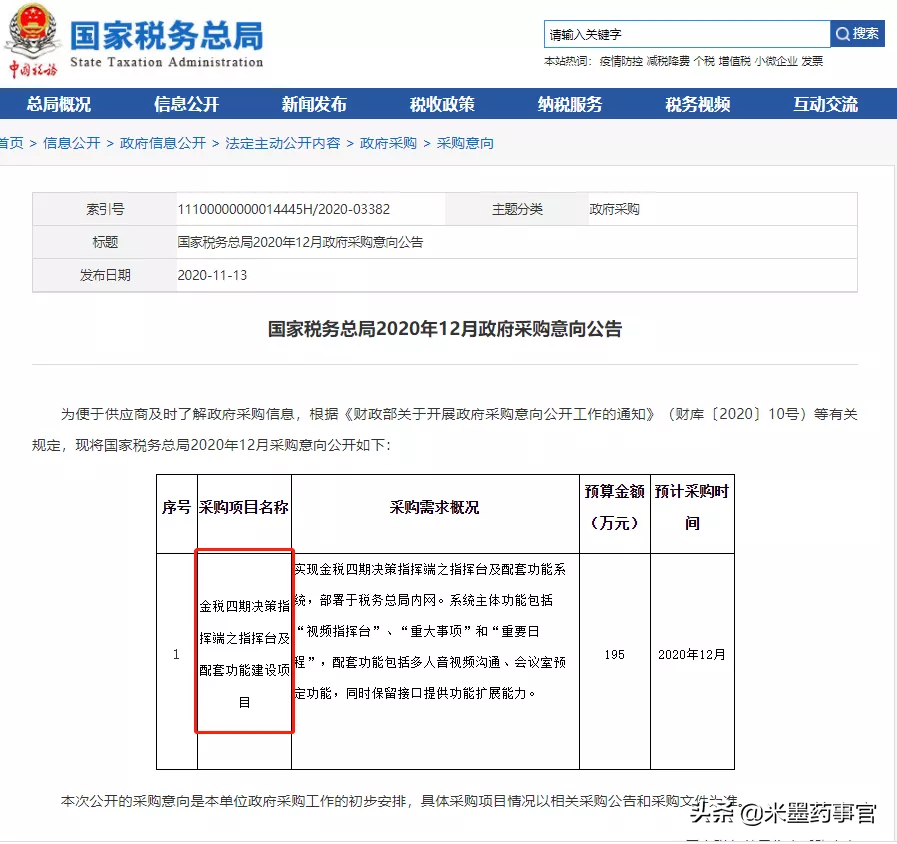Open the 新闻发布 nav menu
Image resolution: width=897 pixels, height=844 pixels.
314,104
